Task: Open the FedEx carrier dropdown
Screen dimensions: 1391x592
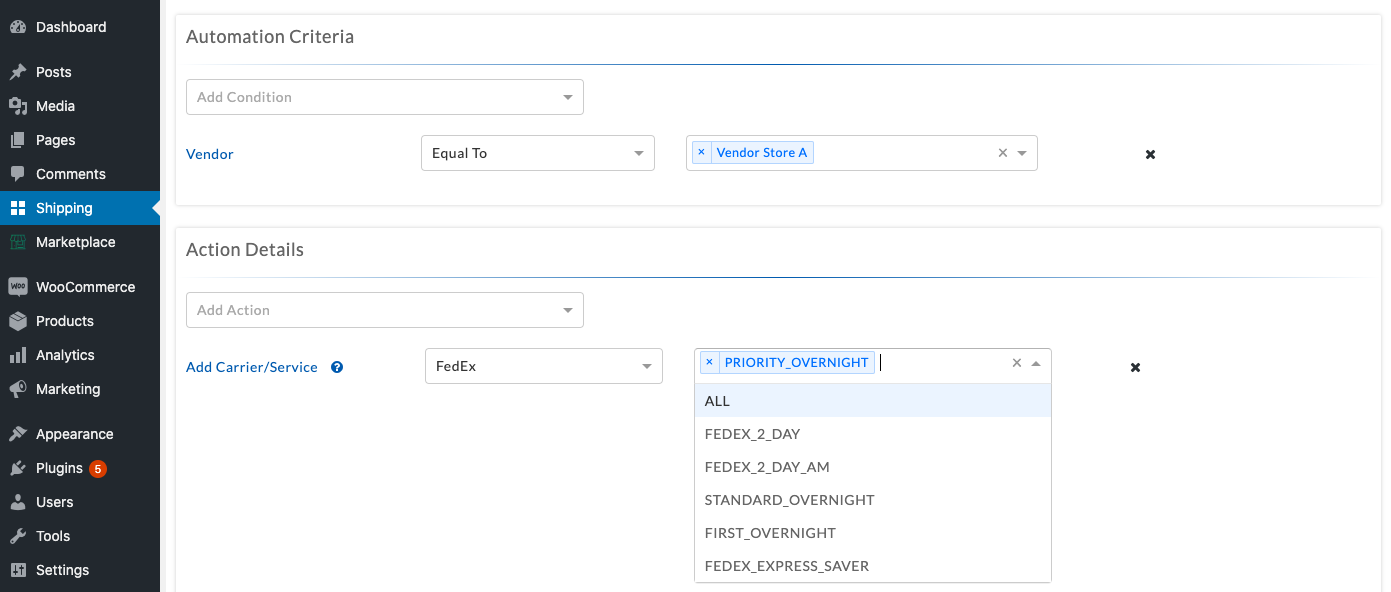Action: coord(544,366)
